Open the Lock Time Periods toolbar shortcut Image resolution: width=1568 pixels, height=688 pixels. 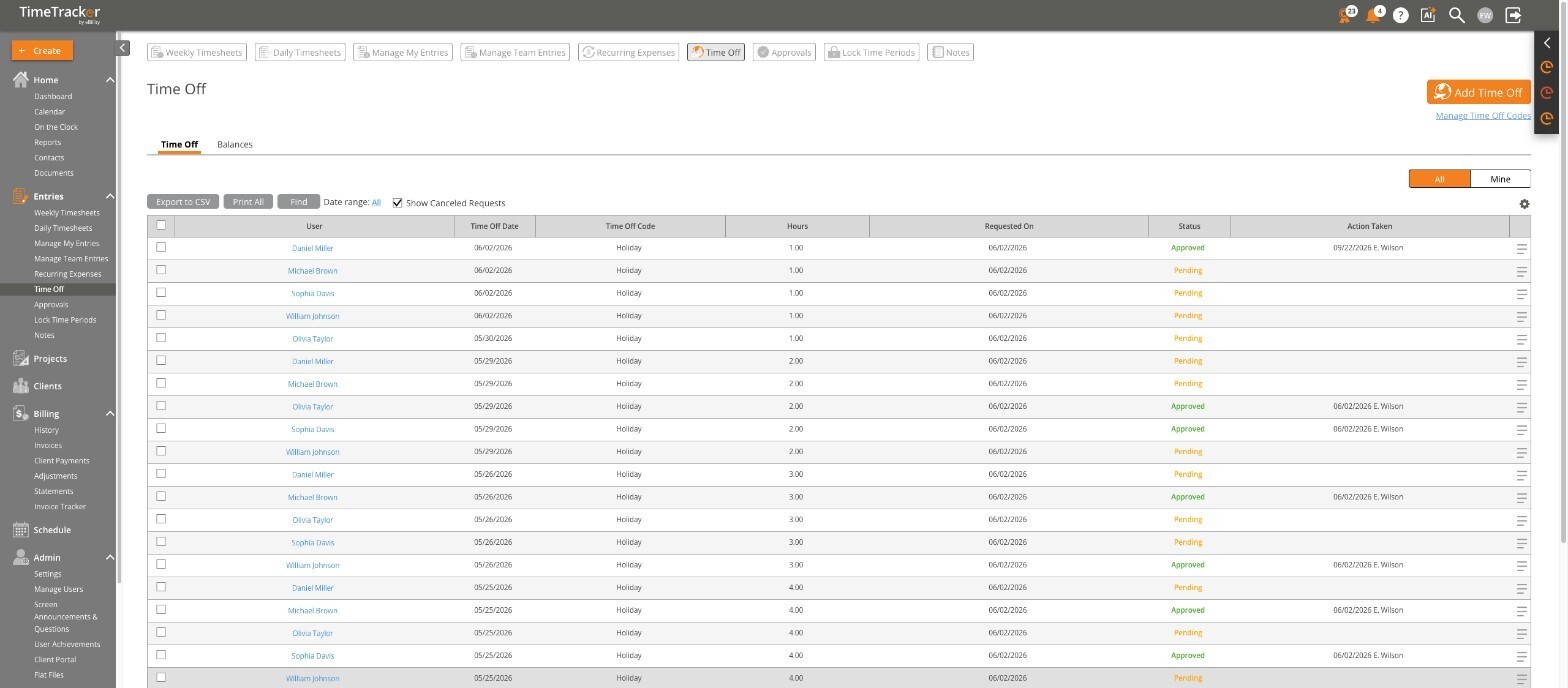coord(871,52)
